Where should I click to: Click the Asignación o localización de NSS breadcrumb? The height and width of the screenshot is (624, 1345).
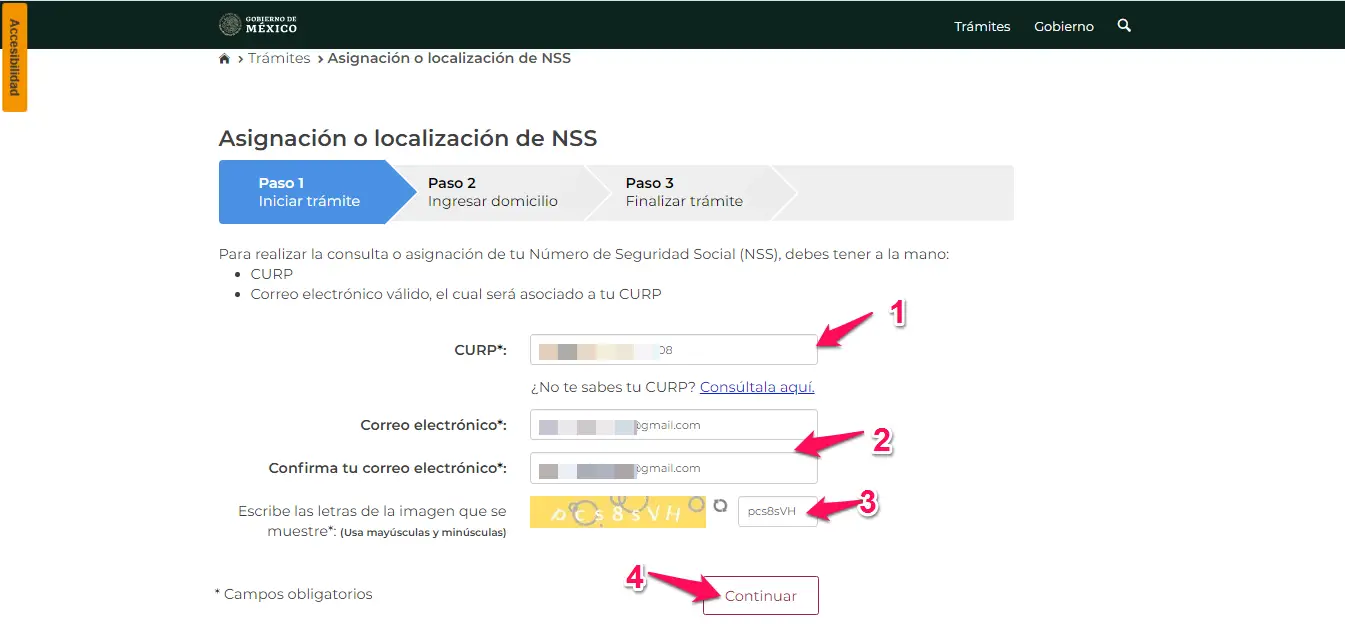pyautogui.click(x=449, y=59)
